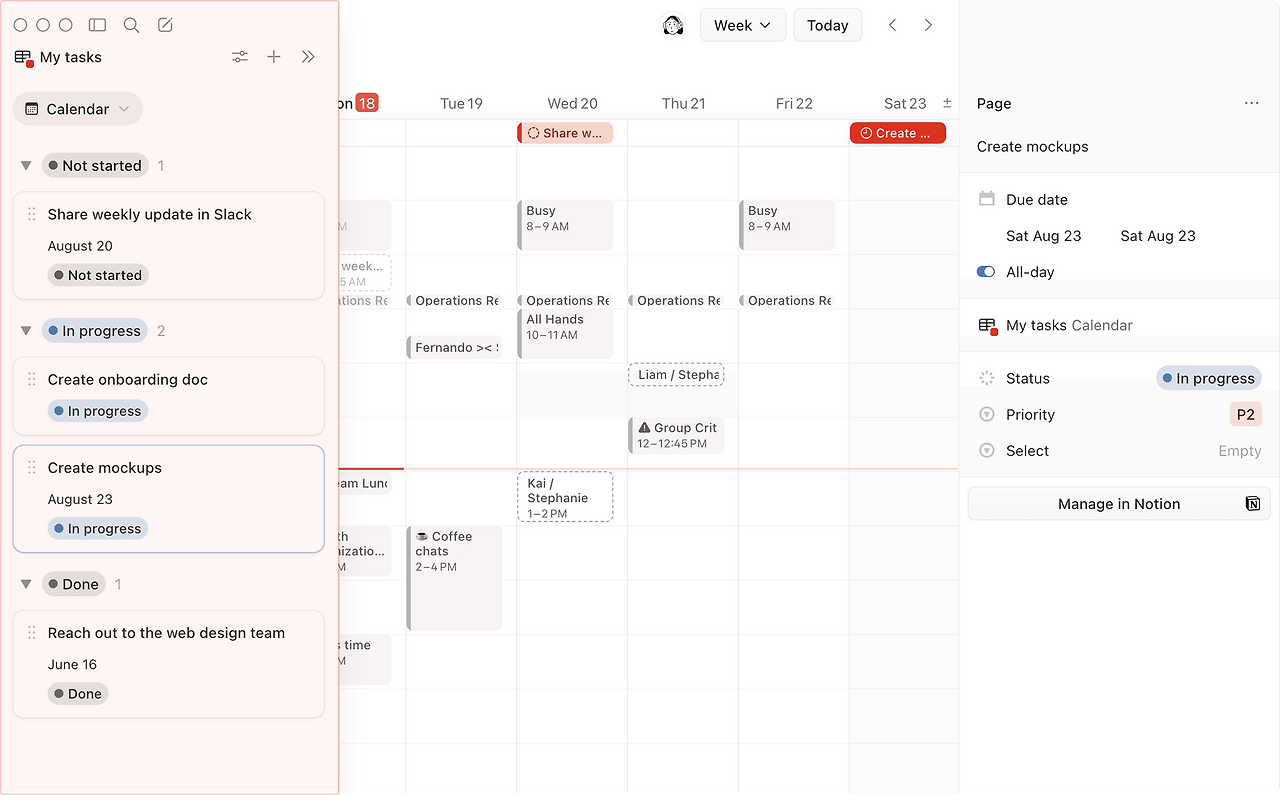Click the Due date calendar icon
Image resolution: width=1280 pixels, height=795 pixels.
(x=987, y=199)
